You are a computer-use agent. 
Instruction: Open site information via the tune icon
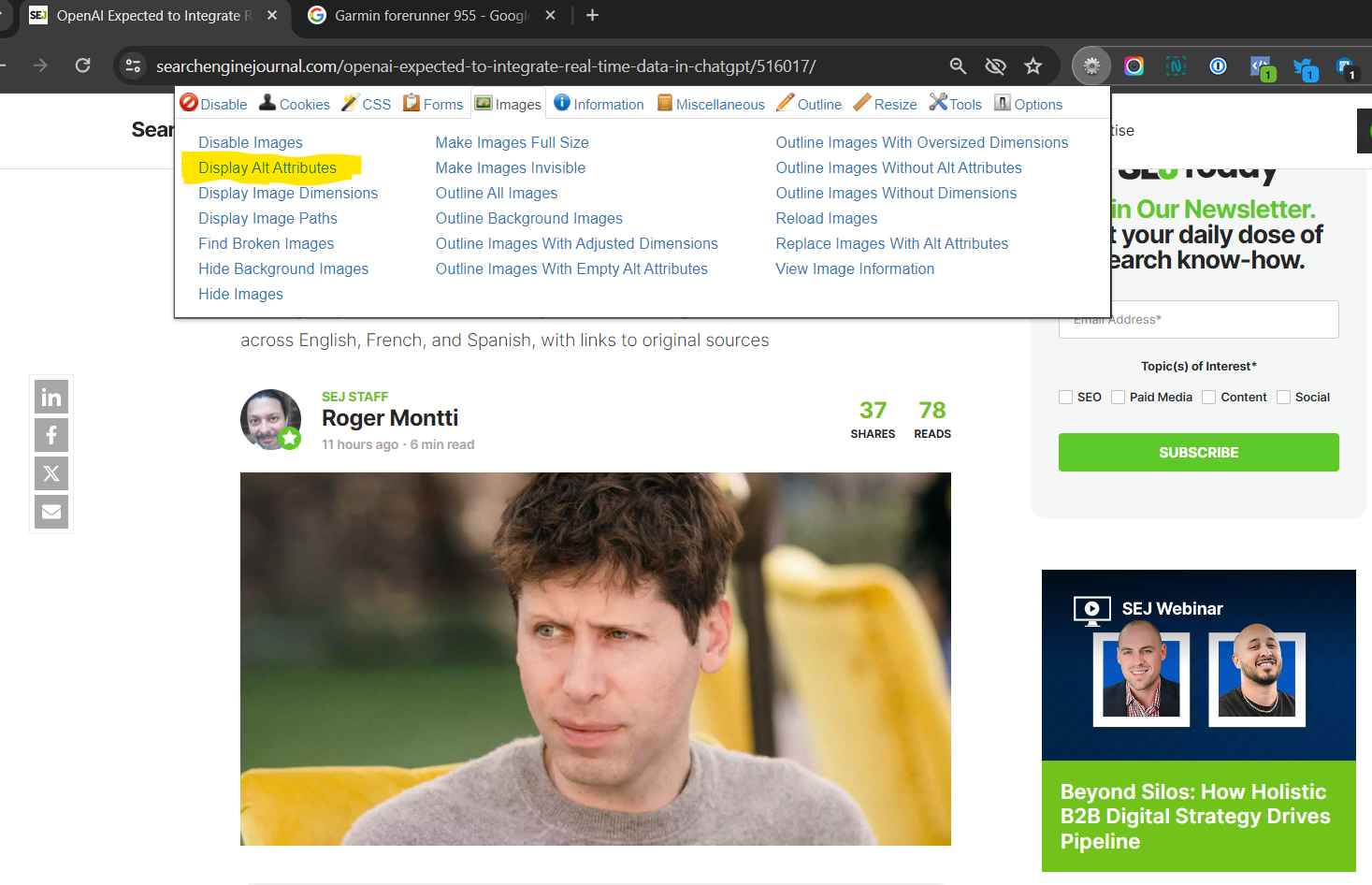(x=133, y=65)
